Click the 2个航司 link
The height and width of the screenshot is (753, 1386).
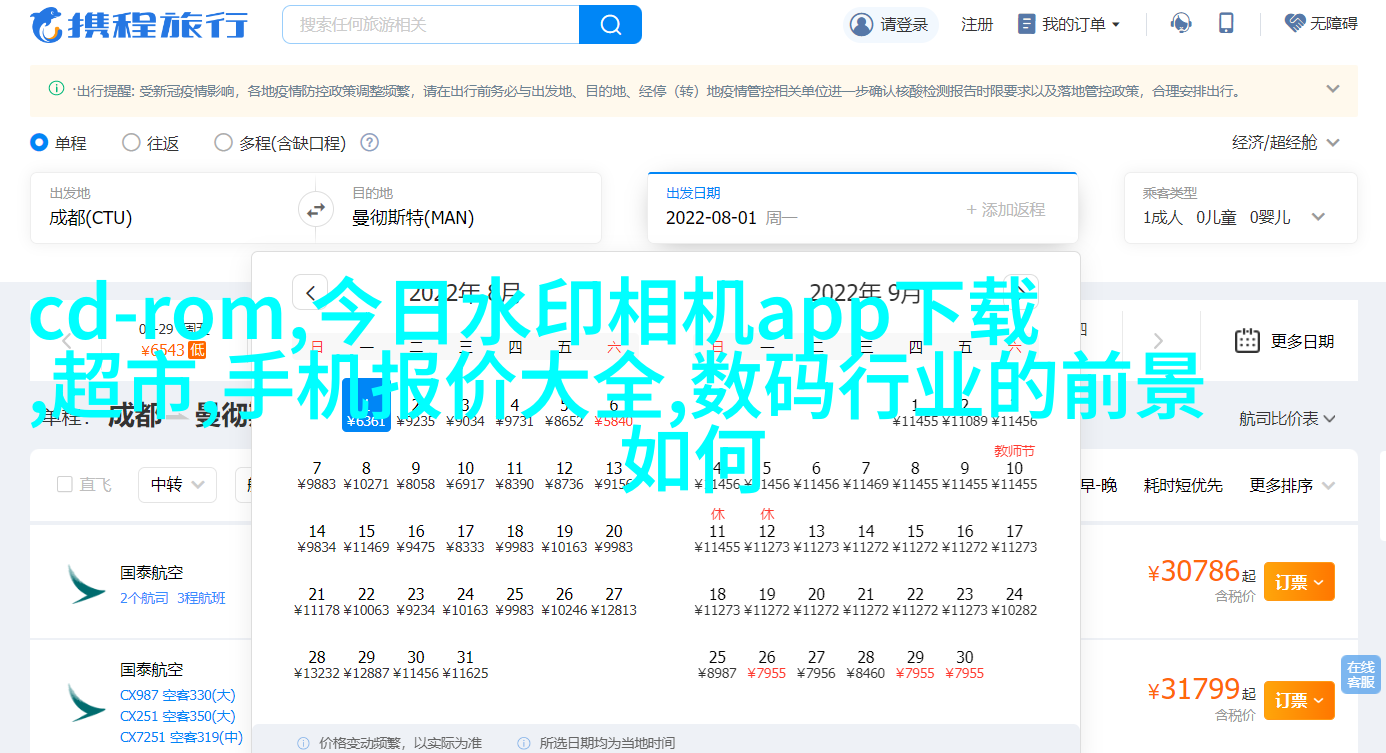pyautogui.click(x=145, y=598)
